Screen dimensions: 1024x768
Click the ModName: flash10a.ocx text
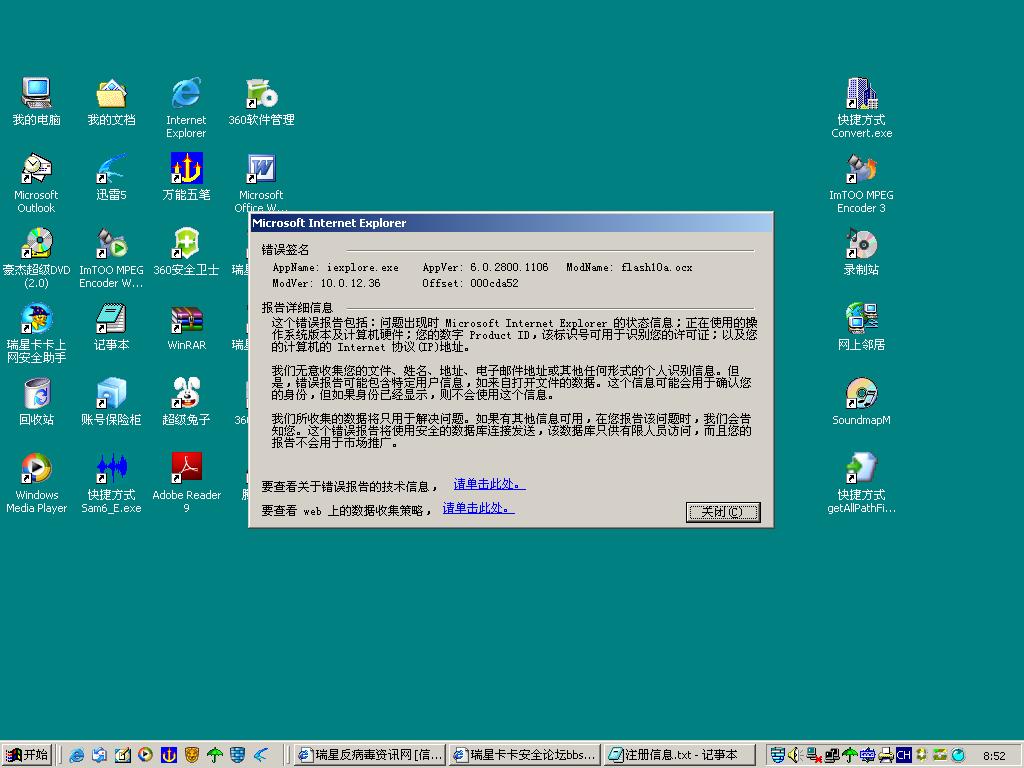tap(629, 267)
